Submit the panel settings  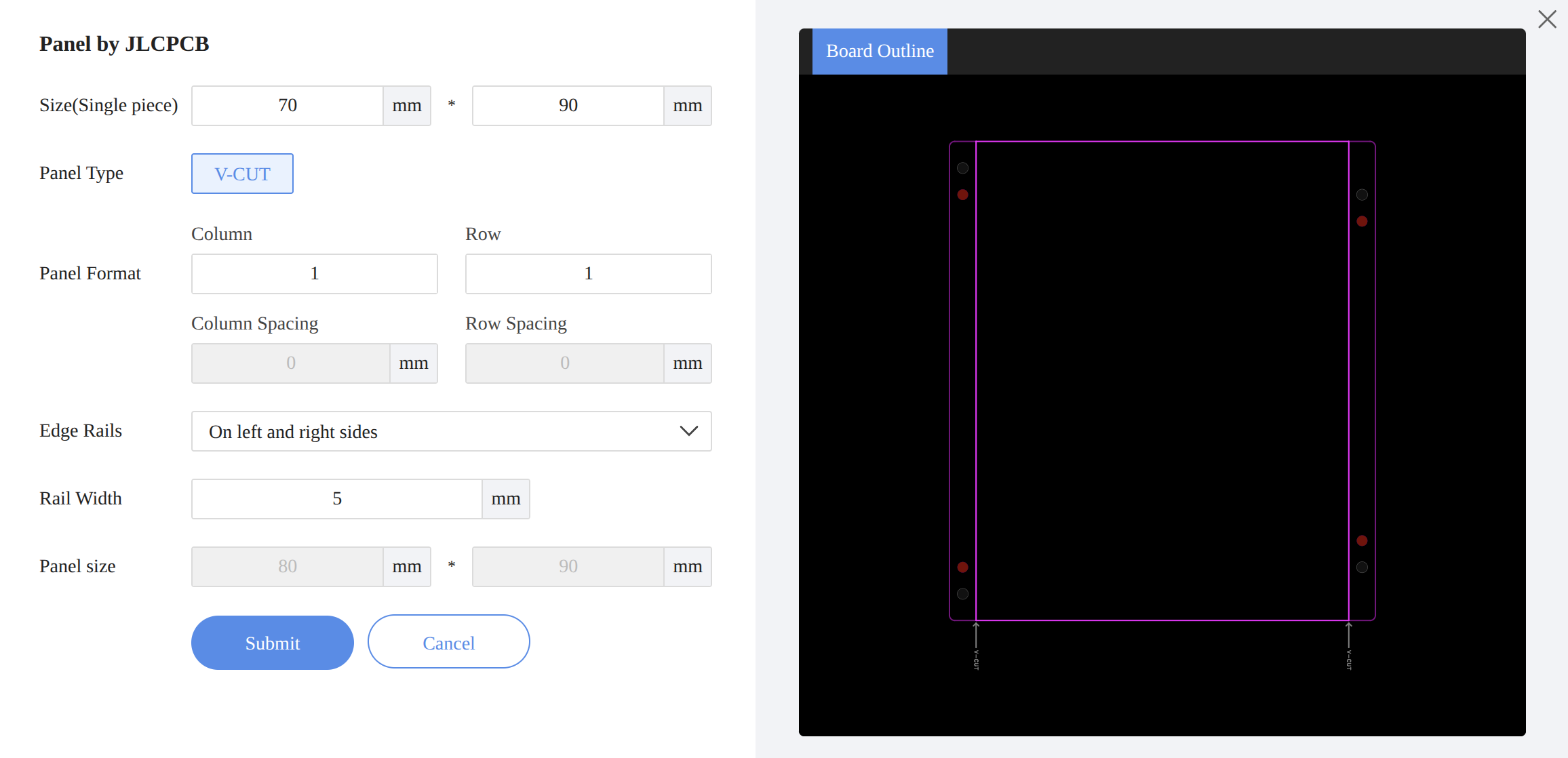click(272, 643)
